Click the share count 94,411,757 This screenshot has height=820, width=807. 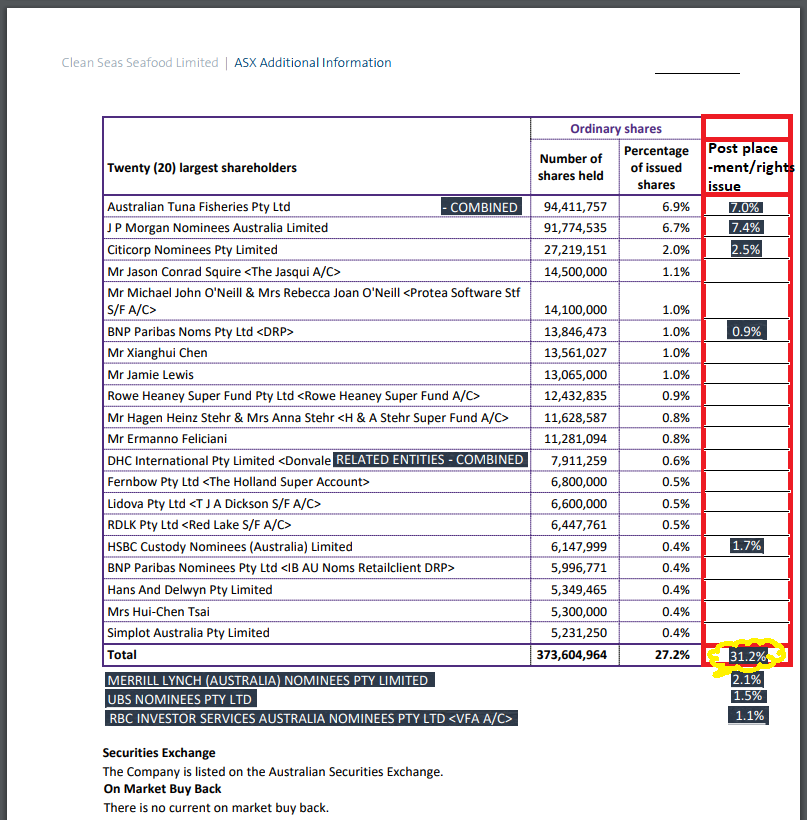[x=575, y=207]
